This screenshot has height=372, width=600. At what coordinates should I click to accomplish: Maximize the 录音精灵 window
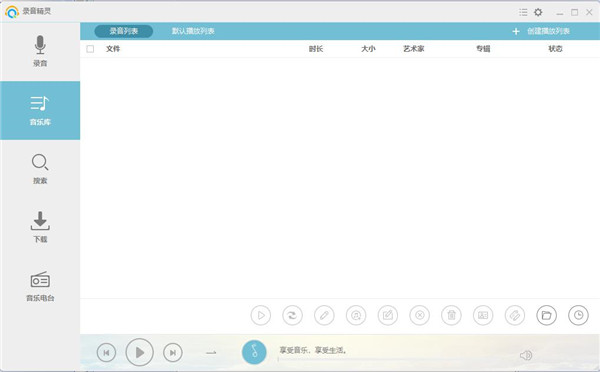(574, 12)
